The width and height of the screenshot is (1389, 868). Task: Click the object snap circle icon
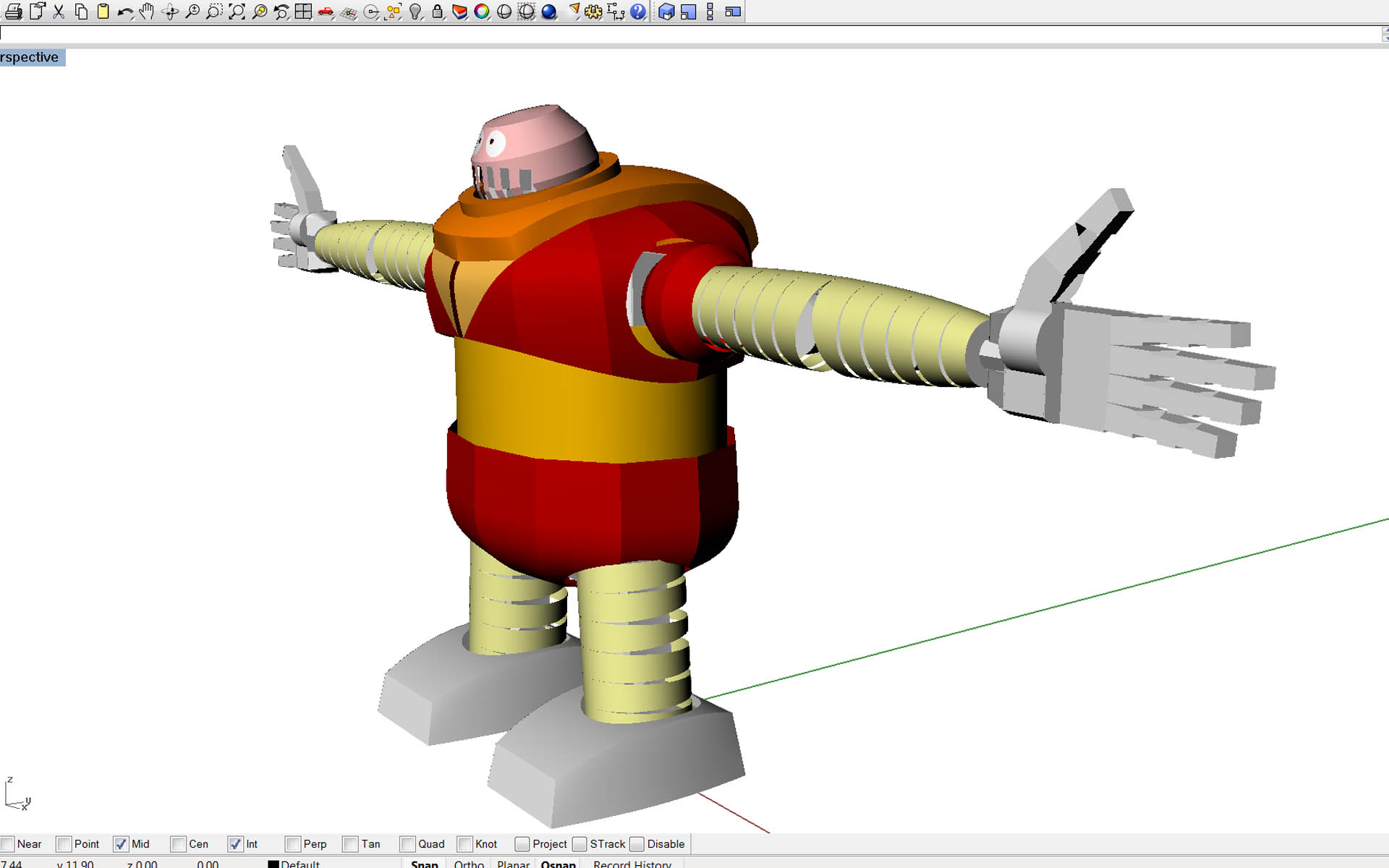click(371, 12)
